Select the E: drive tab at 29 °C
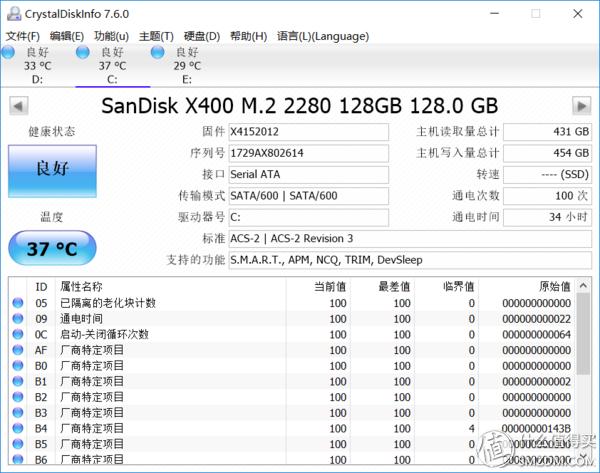Viewport: 600px width, 473px height. tap(187, 65)
